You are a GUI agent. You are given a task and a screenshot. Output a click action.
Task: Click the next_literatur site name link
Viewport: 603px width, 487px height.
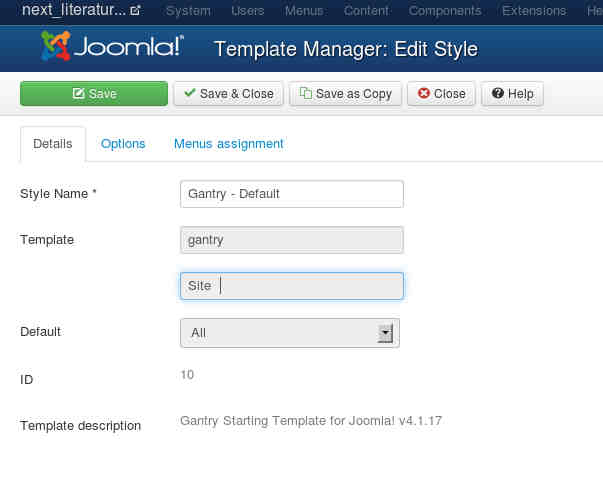74,11
